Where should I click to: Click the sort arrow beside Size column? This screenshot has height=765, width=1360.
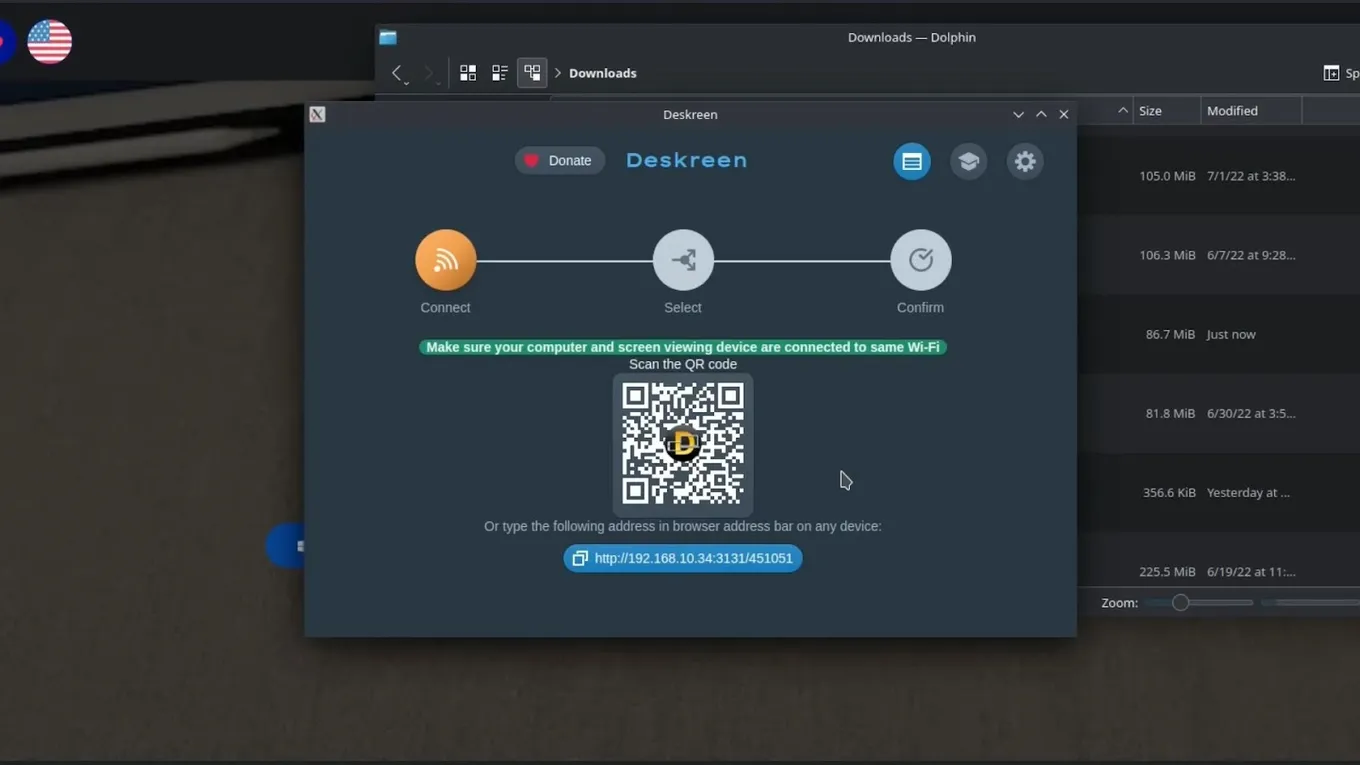[x=1123, y=111]
